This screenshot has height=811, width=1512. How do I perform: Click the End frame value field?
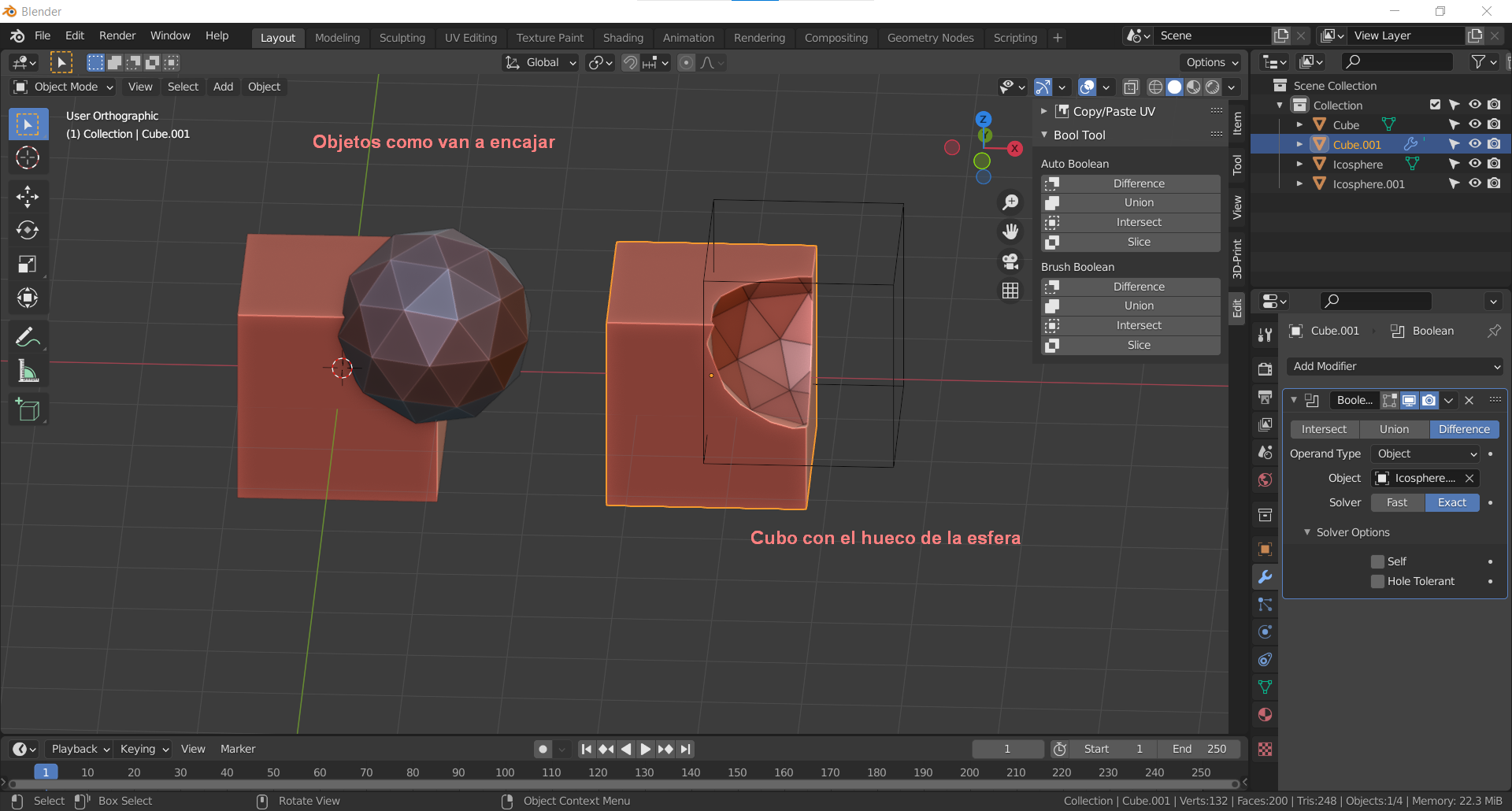click(x=1199, y=749)
